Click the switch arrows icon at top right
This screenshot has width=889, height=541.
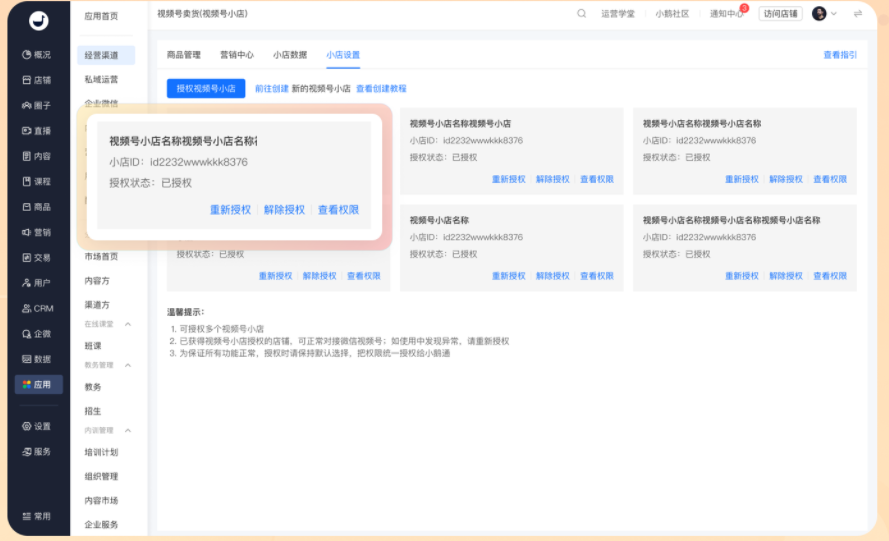858,14
